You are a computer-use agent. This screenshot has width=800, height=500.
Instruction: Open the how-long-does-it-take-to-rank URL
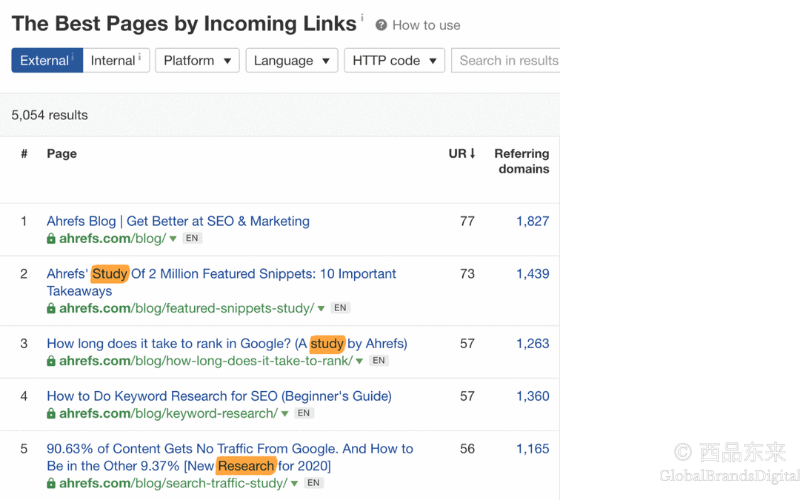(x=206, y=361)
